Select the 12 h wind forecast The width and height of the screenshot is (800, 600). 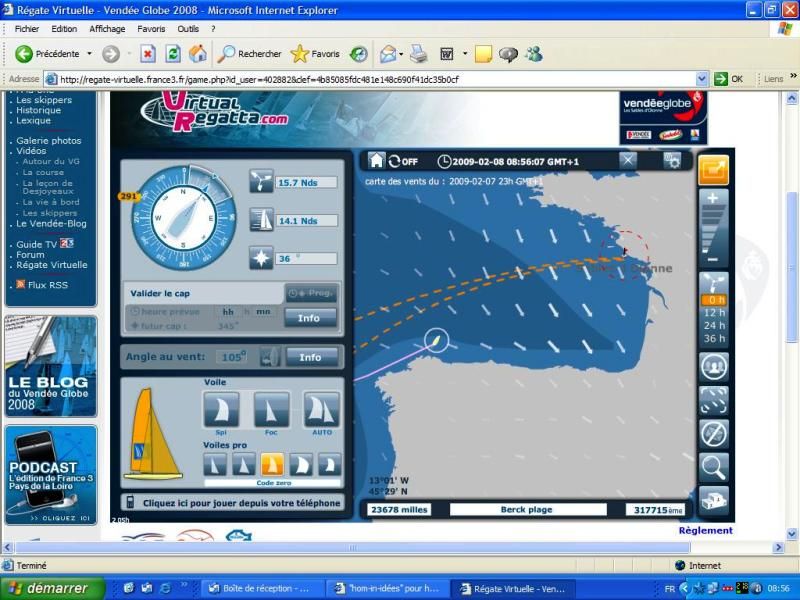(714, 313)
